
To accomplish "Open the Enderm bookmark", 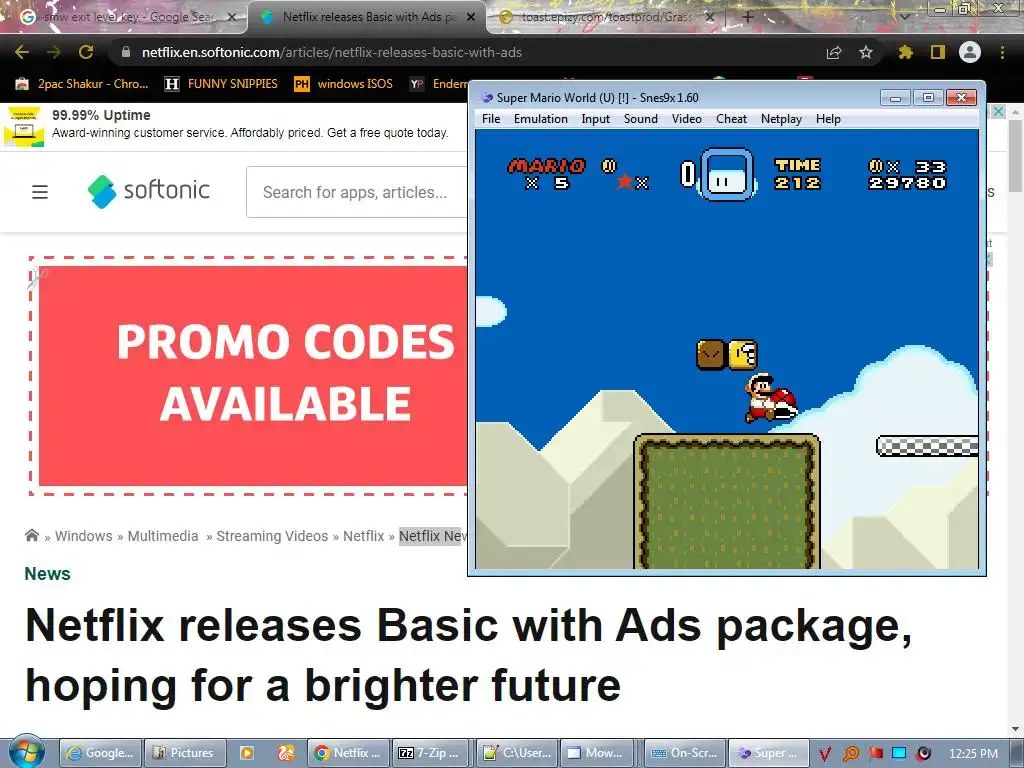I will tap(438, 84).
